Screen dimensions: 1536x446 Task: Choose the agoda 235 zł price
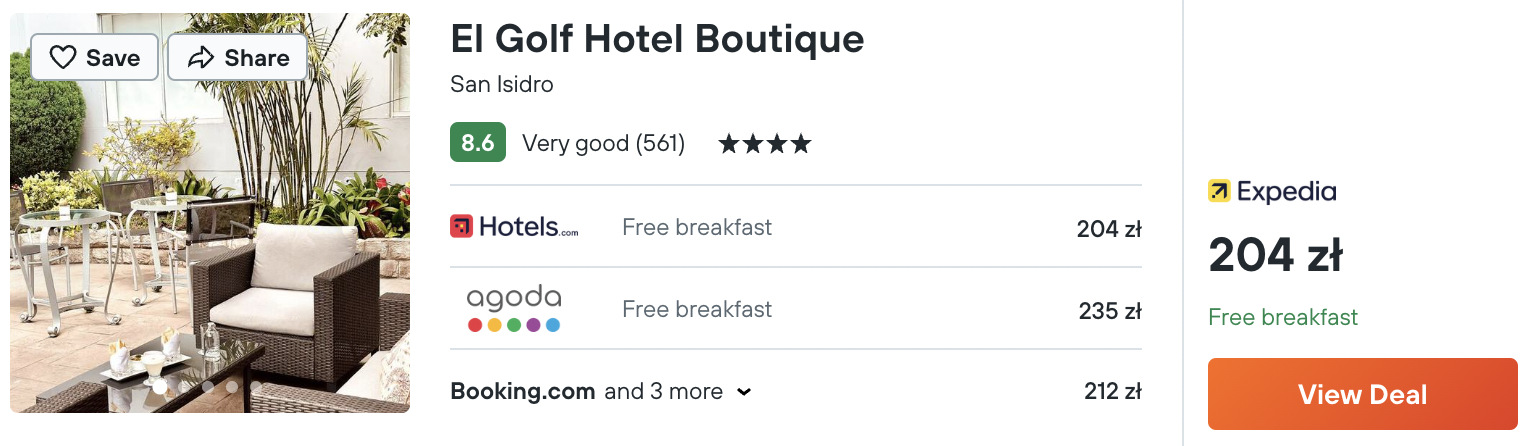click(x=1110, y=311)
